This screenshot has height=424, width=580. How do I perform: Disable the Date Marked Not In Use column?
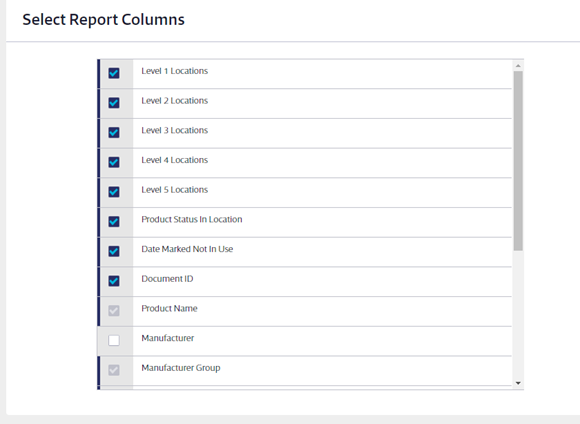(114, 251)
